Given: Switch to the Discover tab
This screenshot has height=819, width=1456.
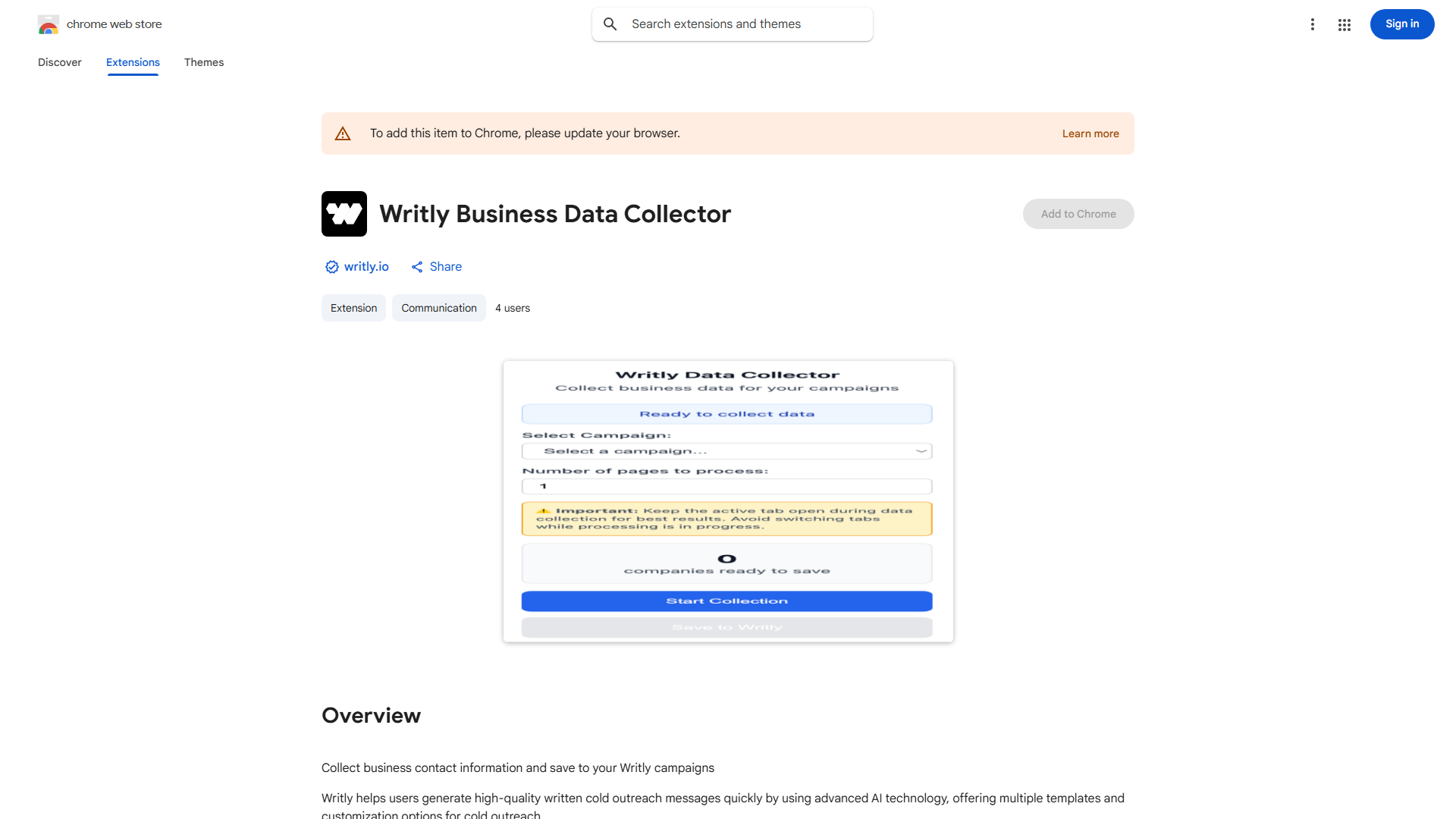Looking at the screenshot, I should coord(60,62).
